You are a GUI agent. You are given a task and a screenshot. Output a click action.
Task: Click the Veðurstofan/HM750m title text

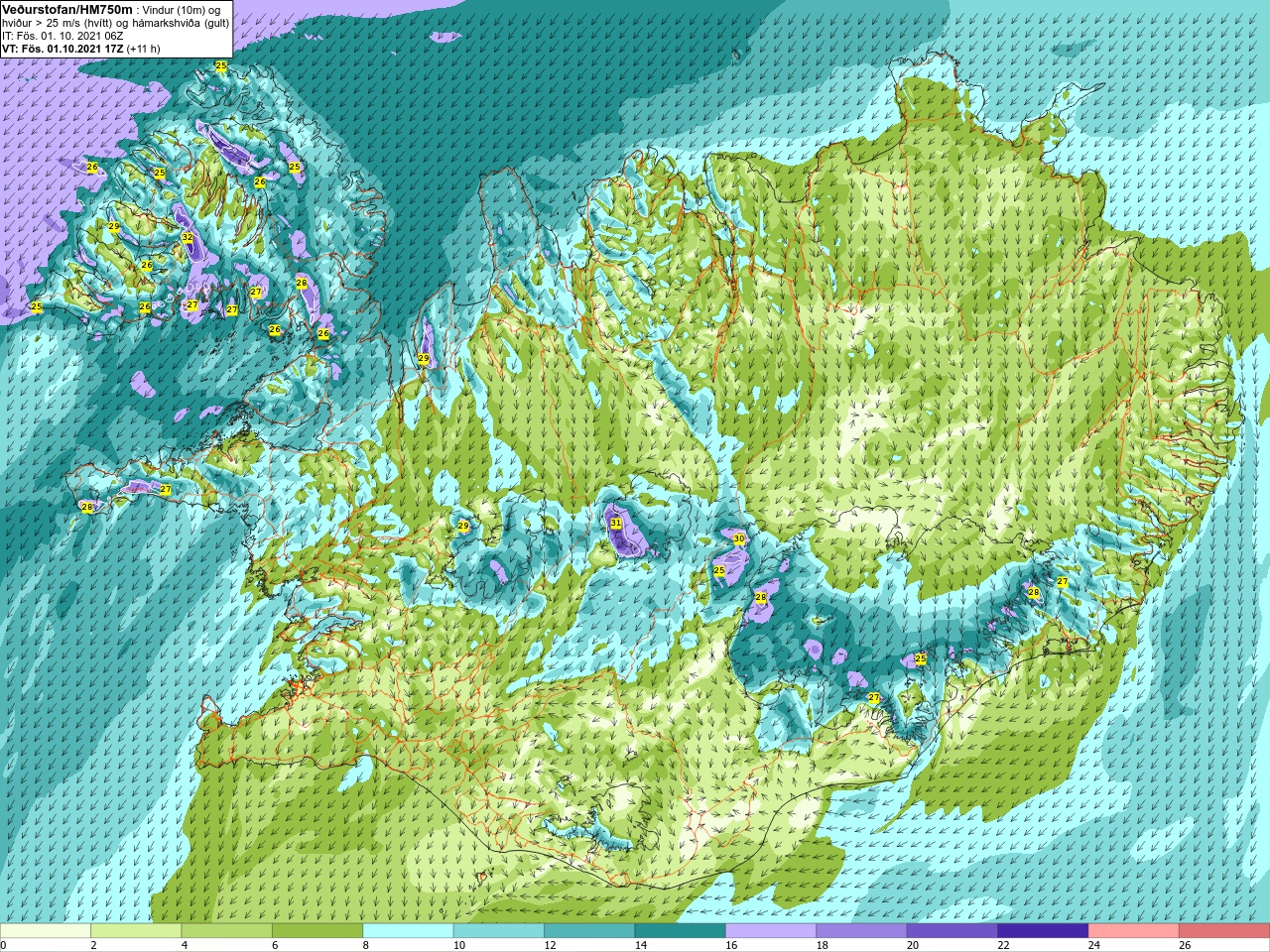(67, 9)
